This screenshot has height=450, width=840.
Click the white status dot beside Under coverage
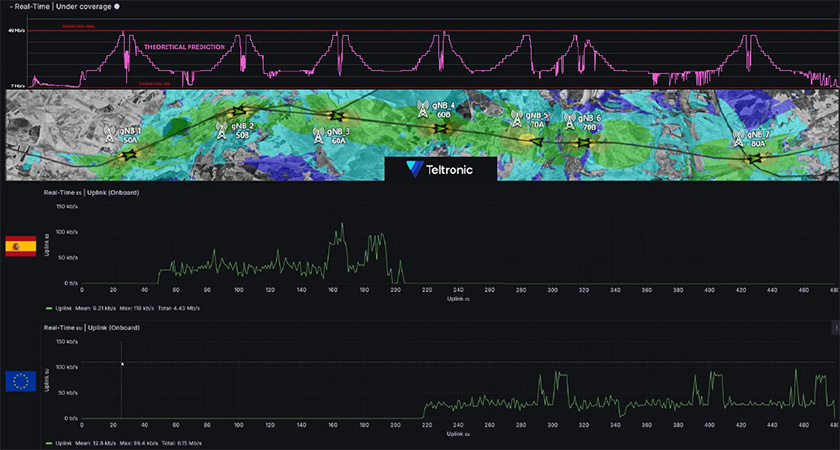[x=117, y=6]
